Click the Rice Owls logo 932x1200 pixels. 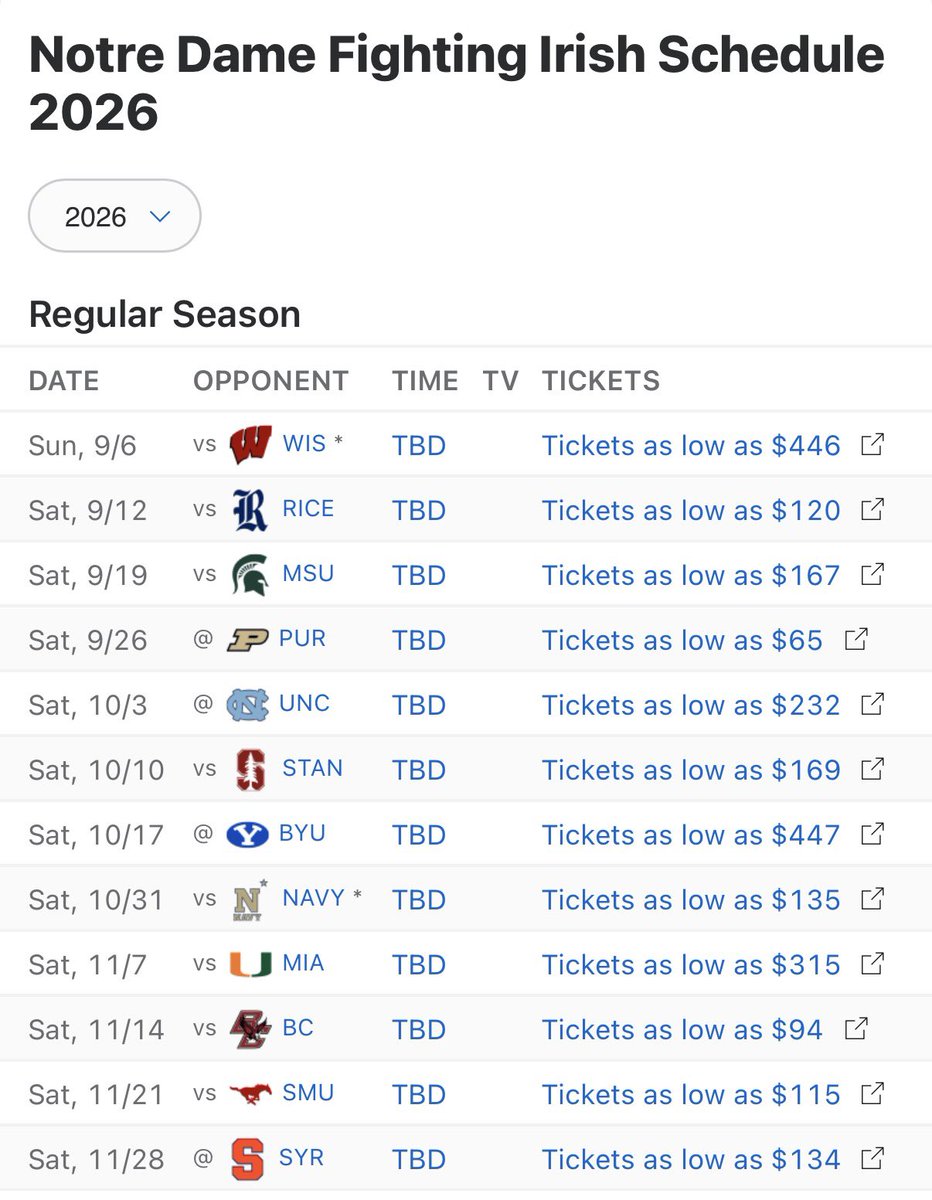coord(250,510)
